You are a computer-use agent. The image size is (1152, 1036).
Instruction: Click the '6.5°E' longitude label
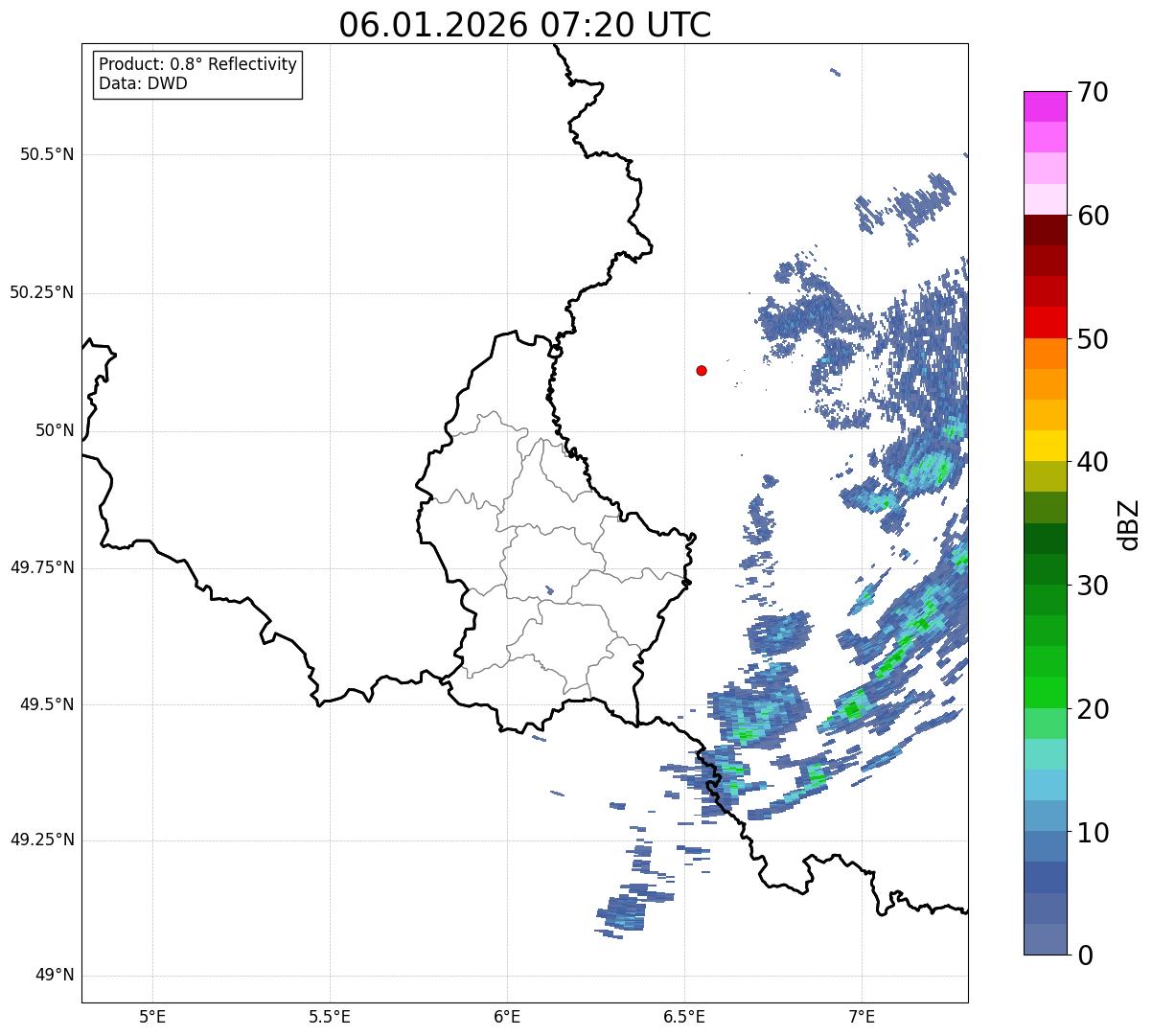(x=685, y=1016)
